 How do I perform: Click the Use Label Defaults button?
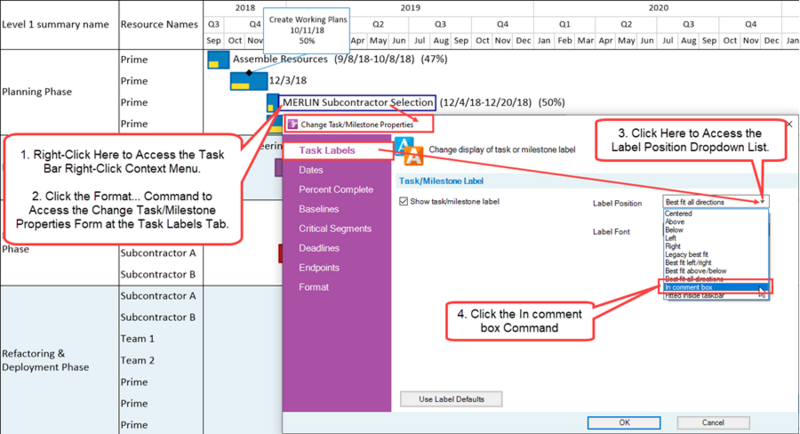pos(451,399)
